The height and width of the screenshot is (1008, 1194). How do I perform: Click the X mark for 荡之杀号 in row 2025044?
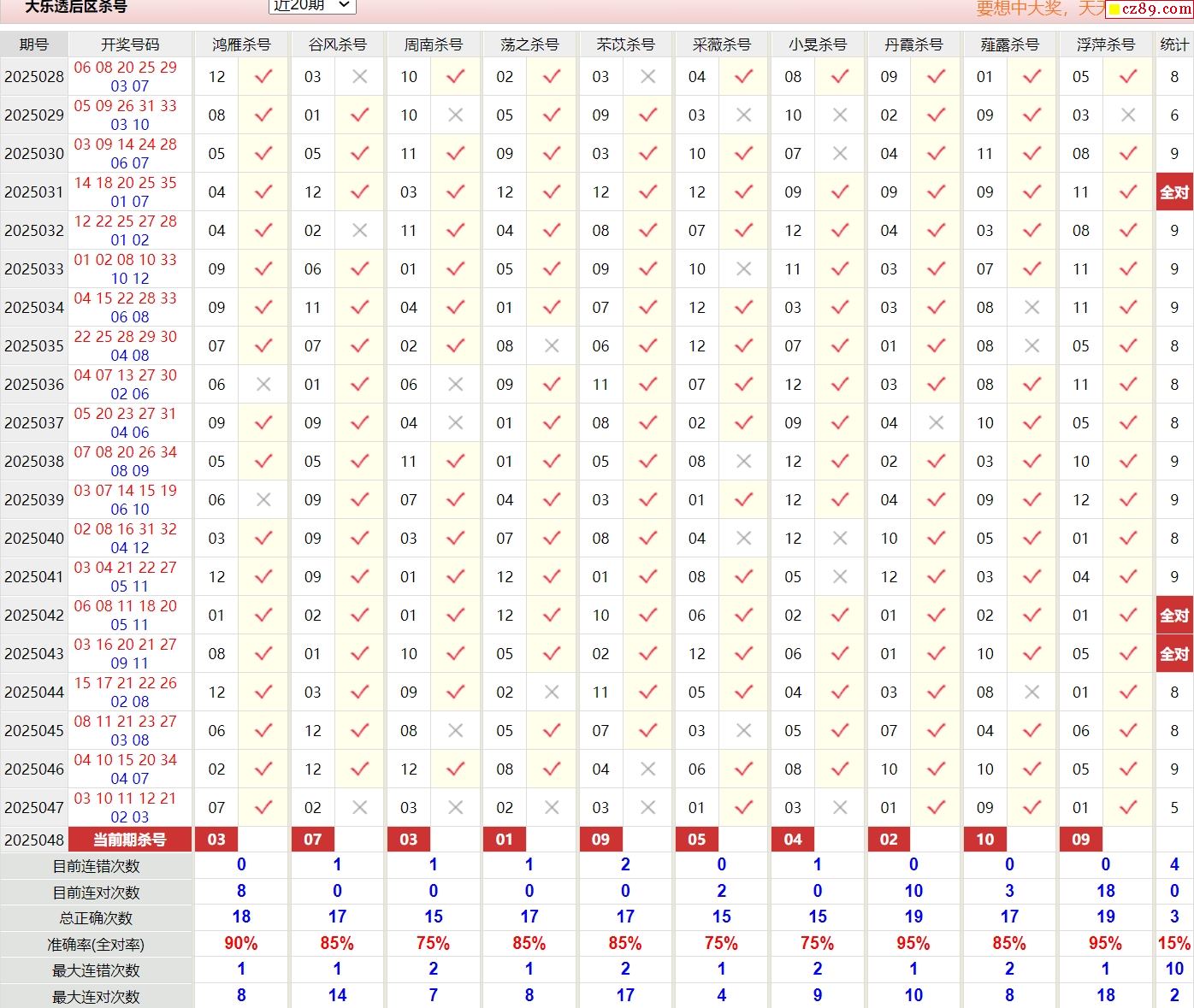[552, 692]
